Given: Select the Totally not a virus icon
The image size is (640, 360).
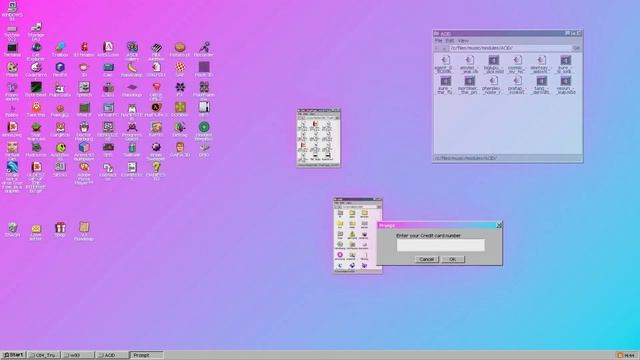Looking at the screenshot, I should (12, 177).
